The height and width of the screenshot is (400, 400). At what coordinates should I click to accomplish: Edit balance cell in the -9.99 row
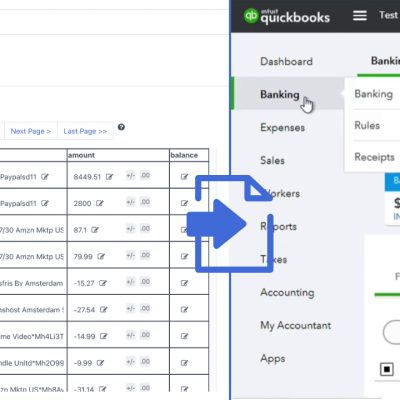(x=184, y=363)
